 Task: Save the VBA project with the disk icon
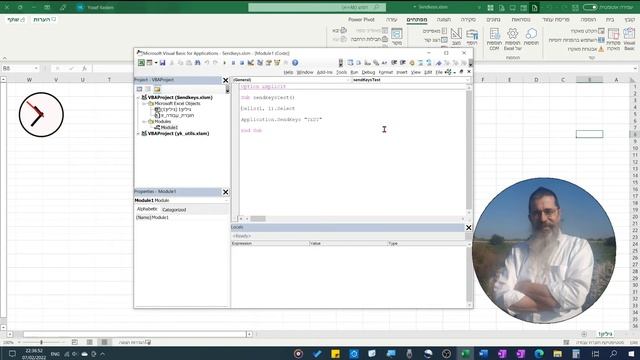coord(162,63)
